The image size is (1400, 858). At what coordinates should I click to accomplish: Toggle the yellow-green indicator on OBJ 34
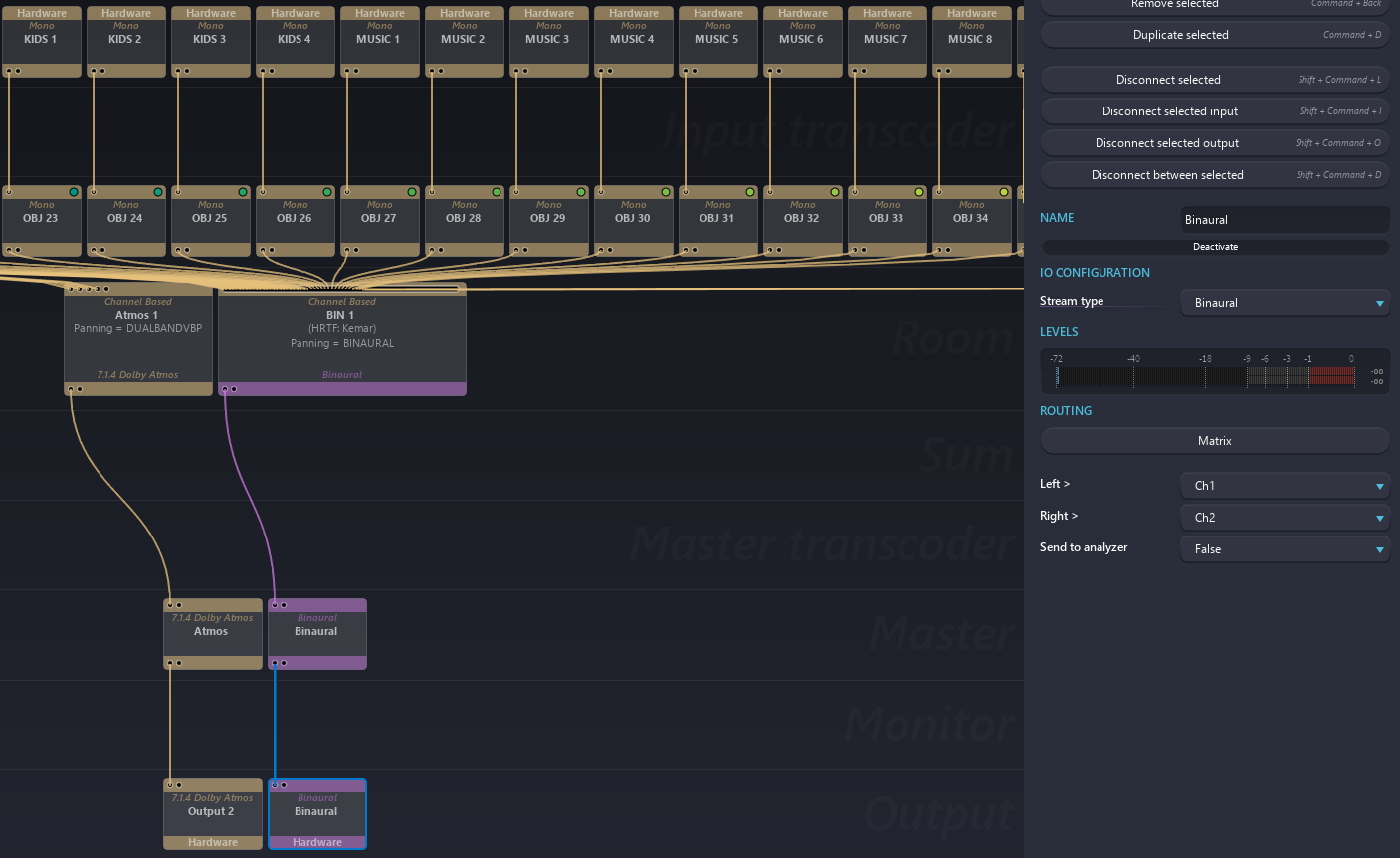[1004, 192]
